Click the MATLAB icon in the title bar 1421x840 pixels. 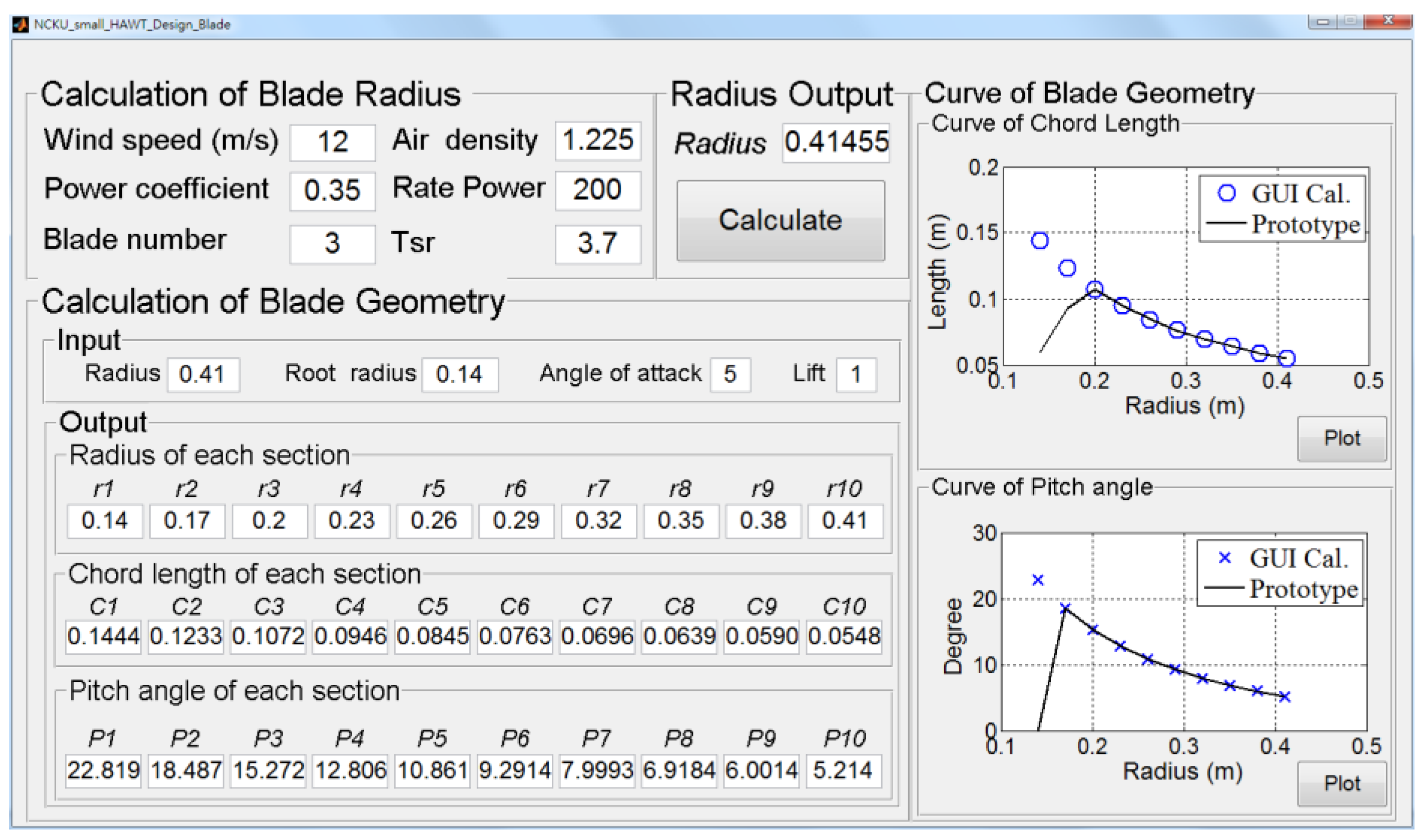21,25
